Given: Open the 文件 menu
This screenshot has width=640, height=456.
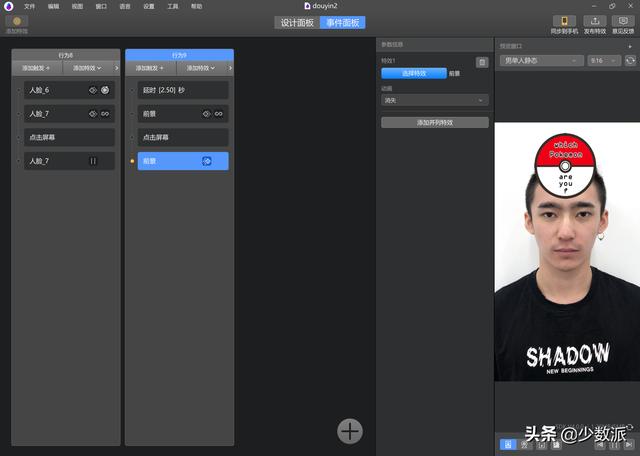Looking at the screenshot, I should 29,6.
